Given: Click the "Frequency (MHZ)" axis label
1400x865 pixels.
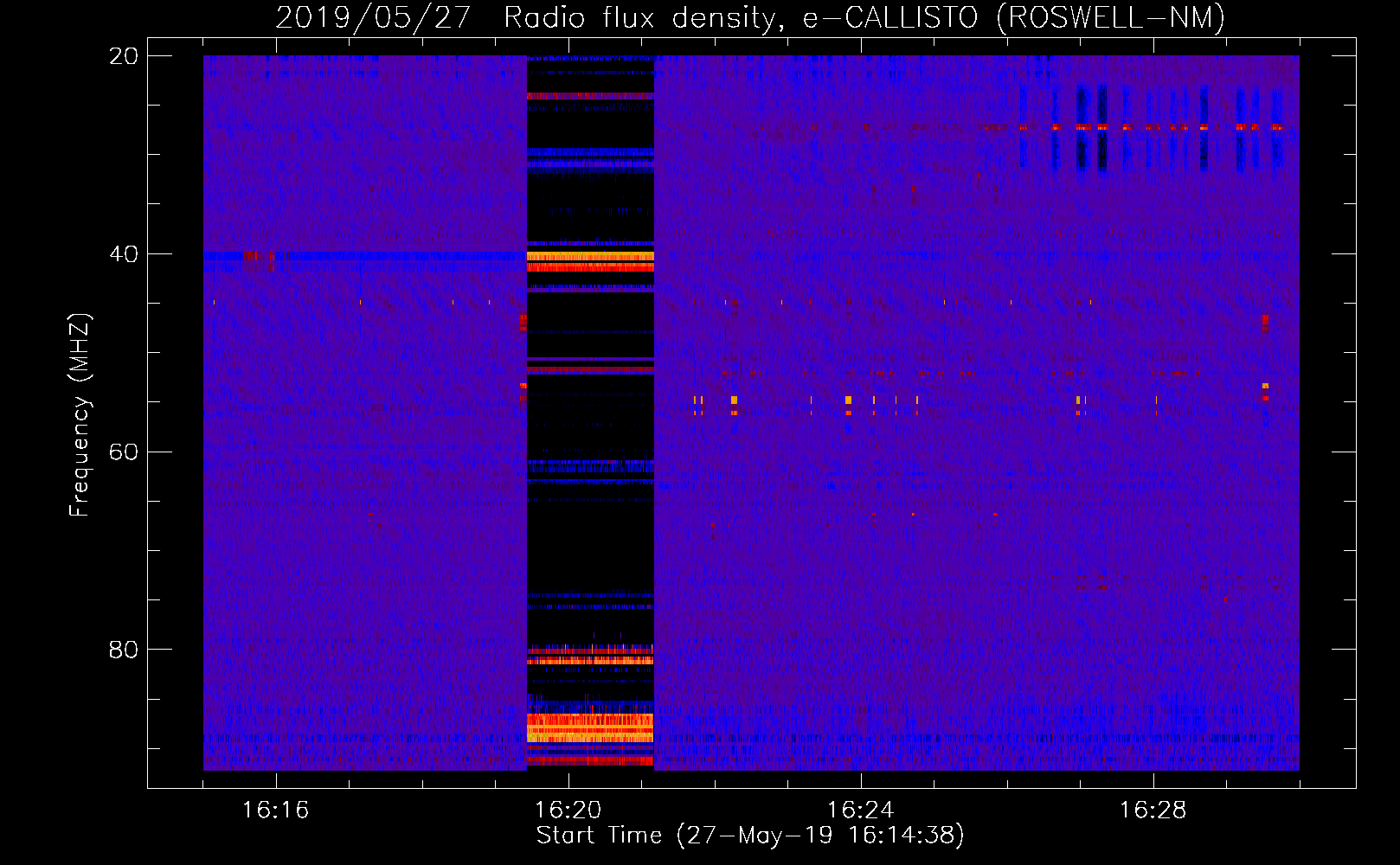Looking at the screenshot, I should coord(80,415).
